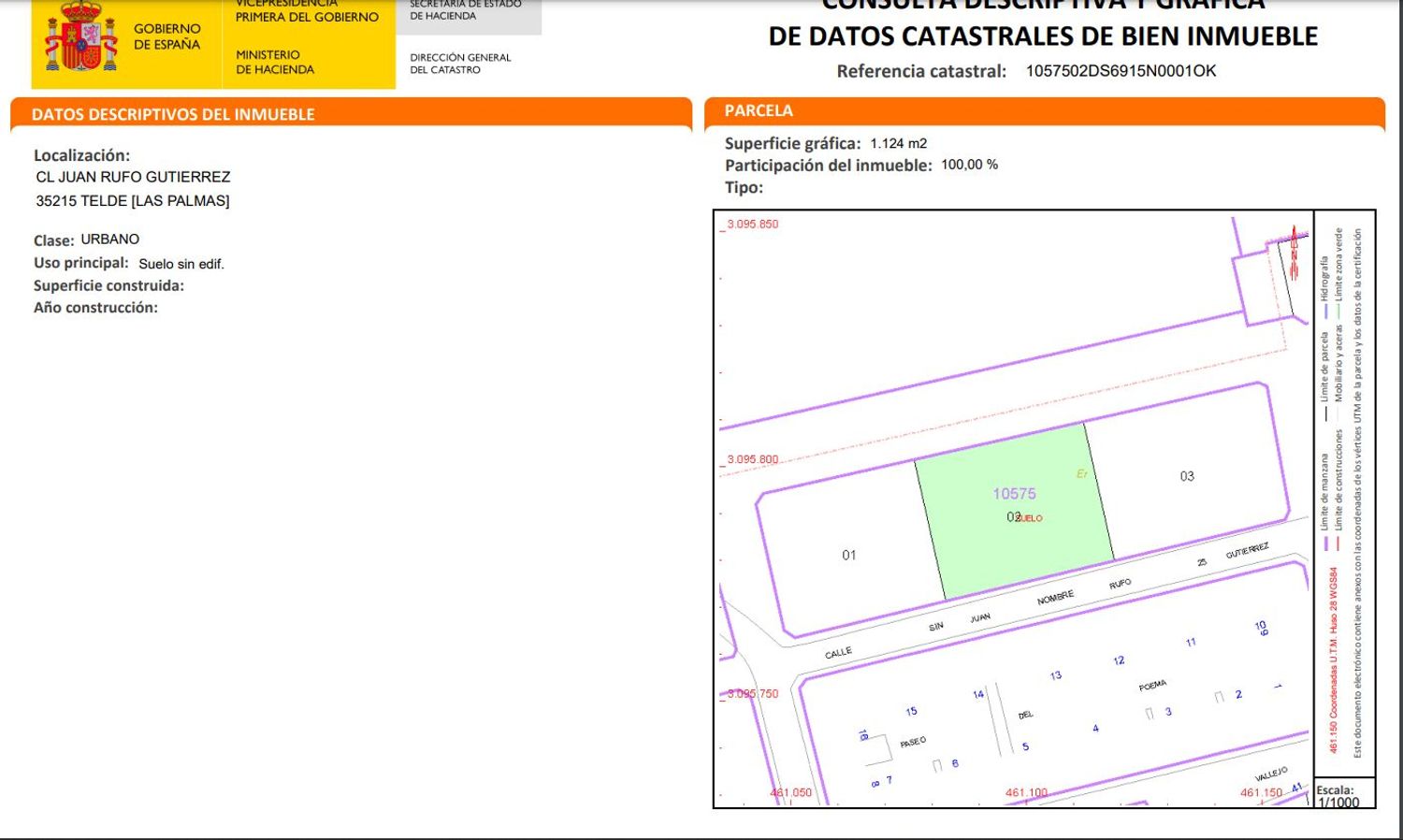Click the '461.050' coordinate label

click(791, 793)
